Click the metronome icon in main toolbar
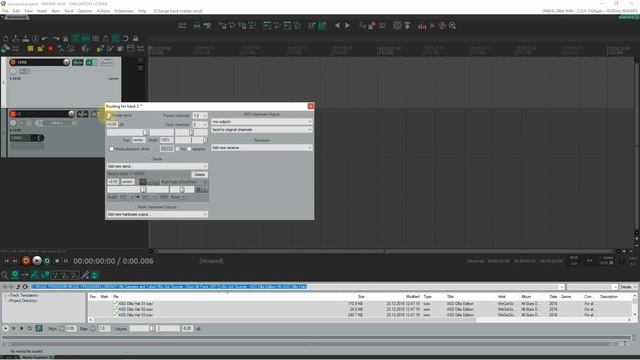640x360 pixels. click(x=65, y=38)
